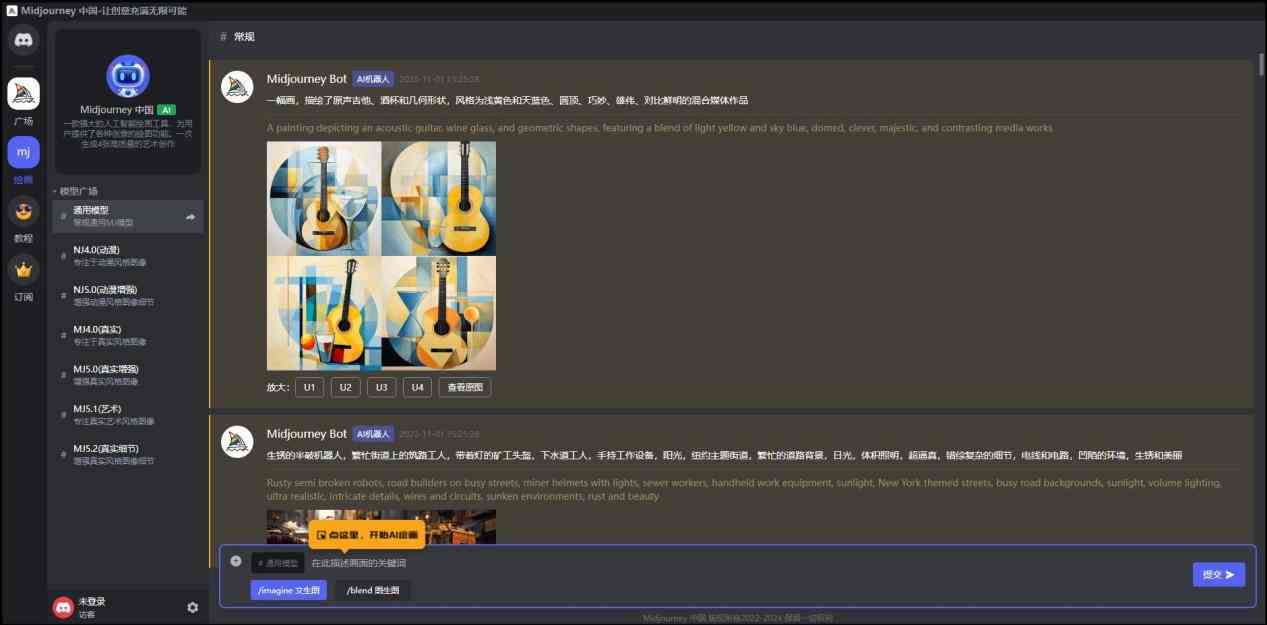This screenshot has height=625, width=1267.
Task: Click Midjourney Bot avatar on robot message
Action: [x=237, y=442]
